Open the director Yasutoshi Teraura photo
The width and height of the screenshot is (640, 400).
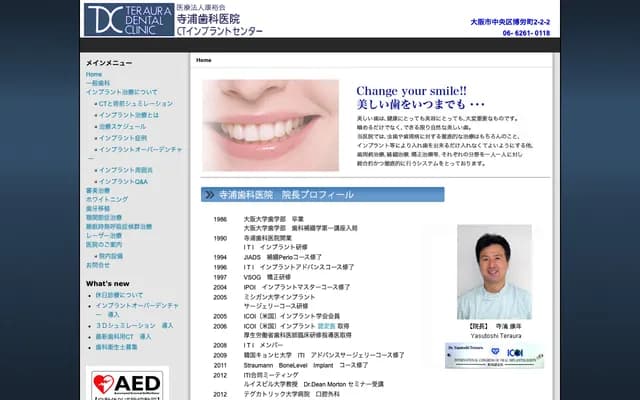coord(494,271)
